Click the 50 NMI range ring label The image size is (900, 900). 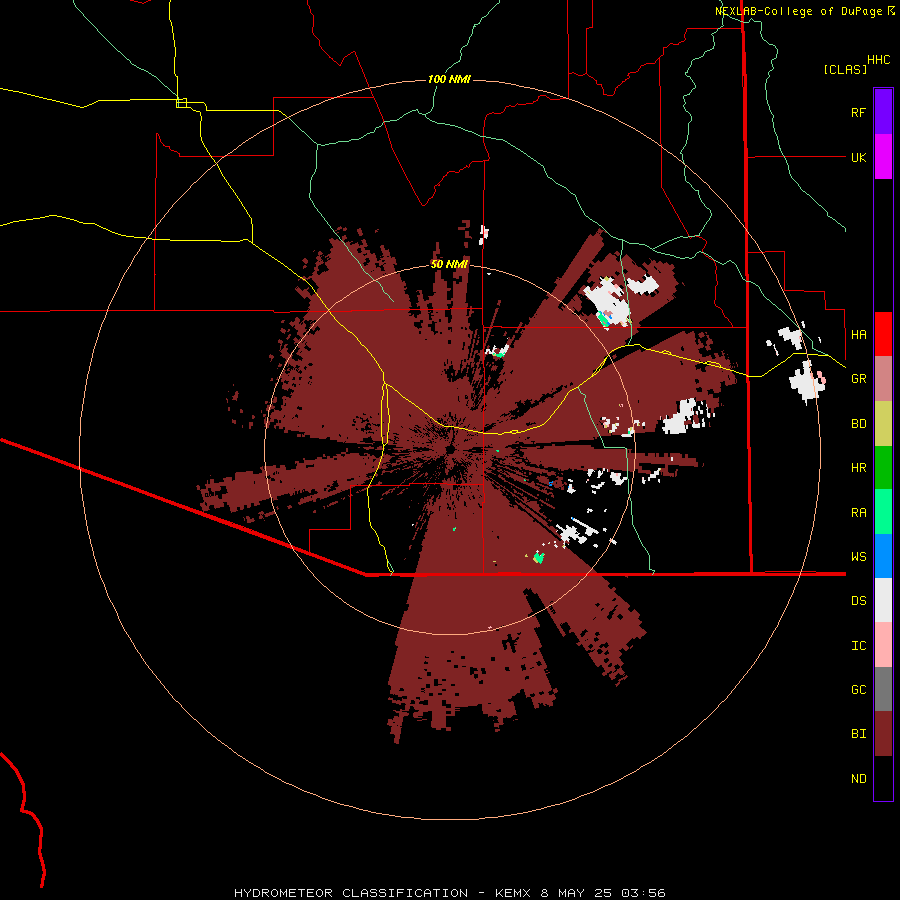(449, 264)
